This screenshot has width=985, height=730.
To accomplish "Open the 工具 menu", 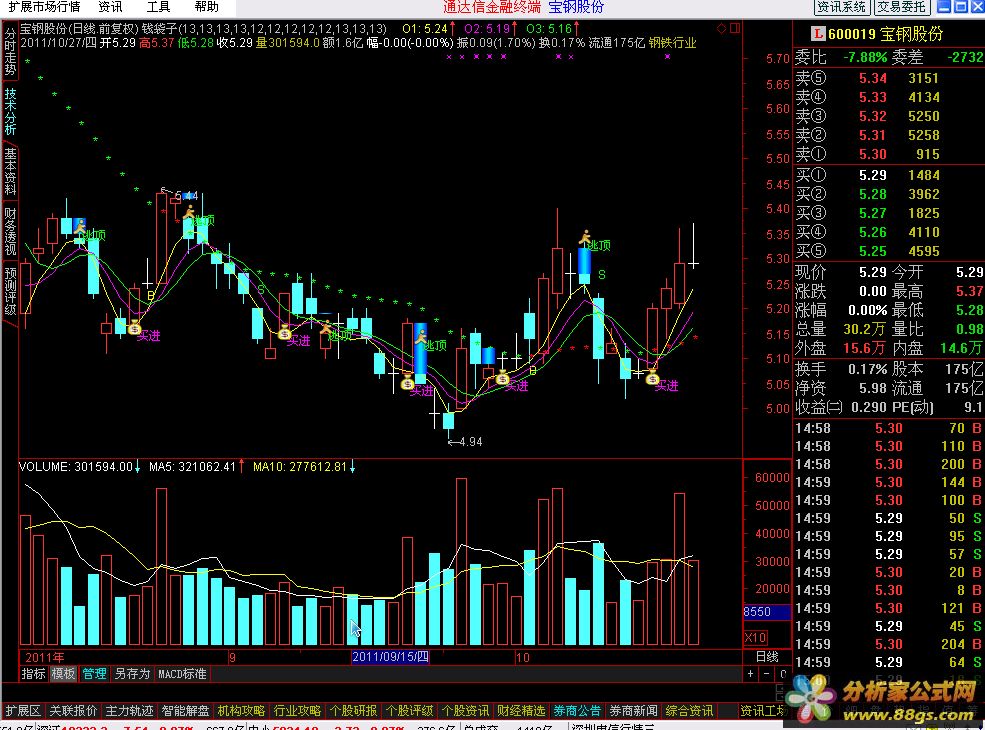I will pos(158,7).
